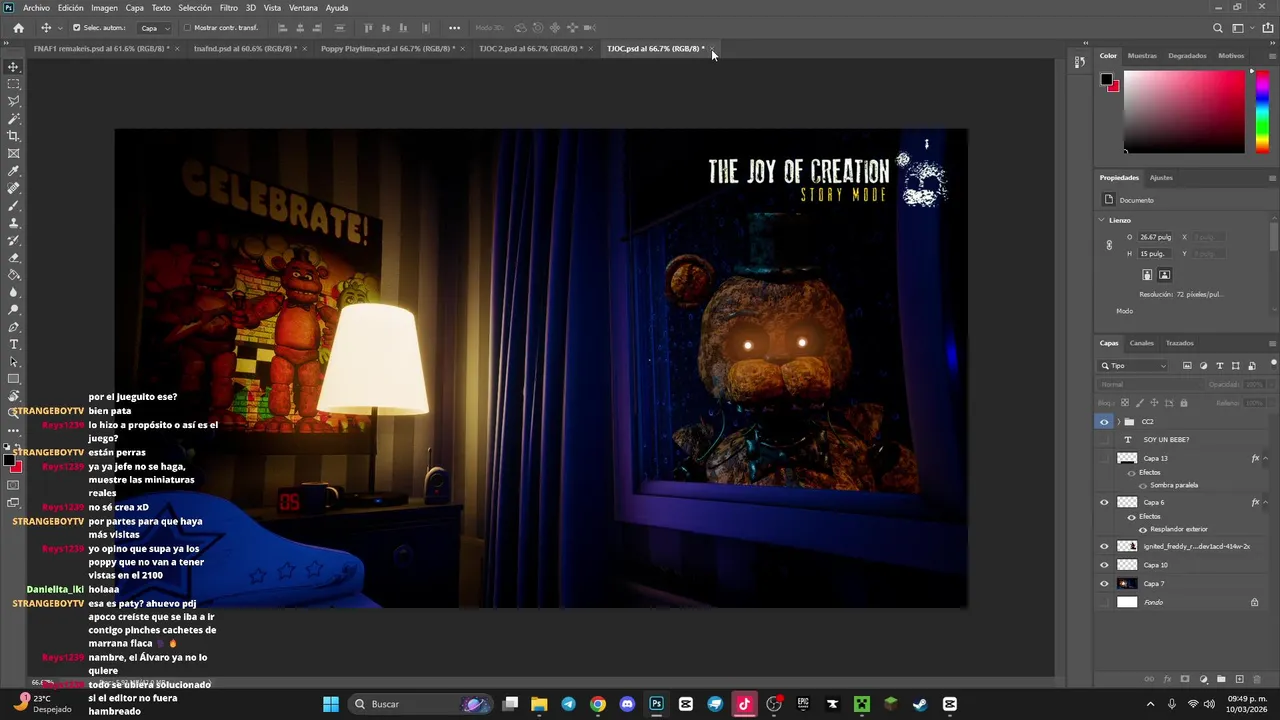1280x720 pixels.
Task: Hide the Capa 7 layer
Action: pos(1104,583)
